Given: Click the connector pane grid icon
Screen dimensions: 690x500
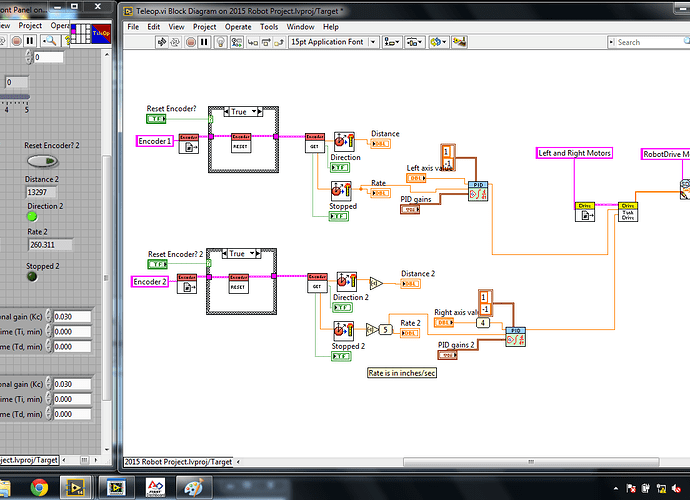Looking at the screenshot, I should 80,33.
